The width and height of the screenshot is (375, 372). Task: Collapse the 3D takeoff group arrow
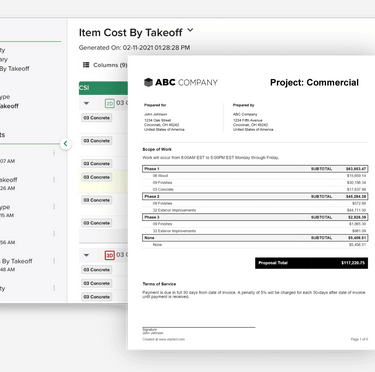[87, 255]
